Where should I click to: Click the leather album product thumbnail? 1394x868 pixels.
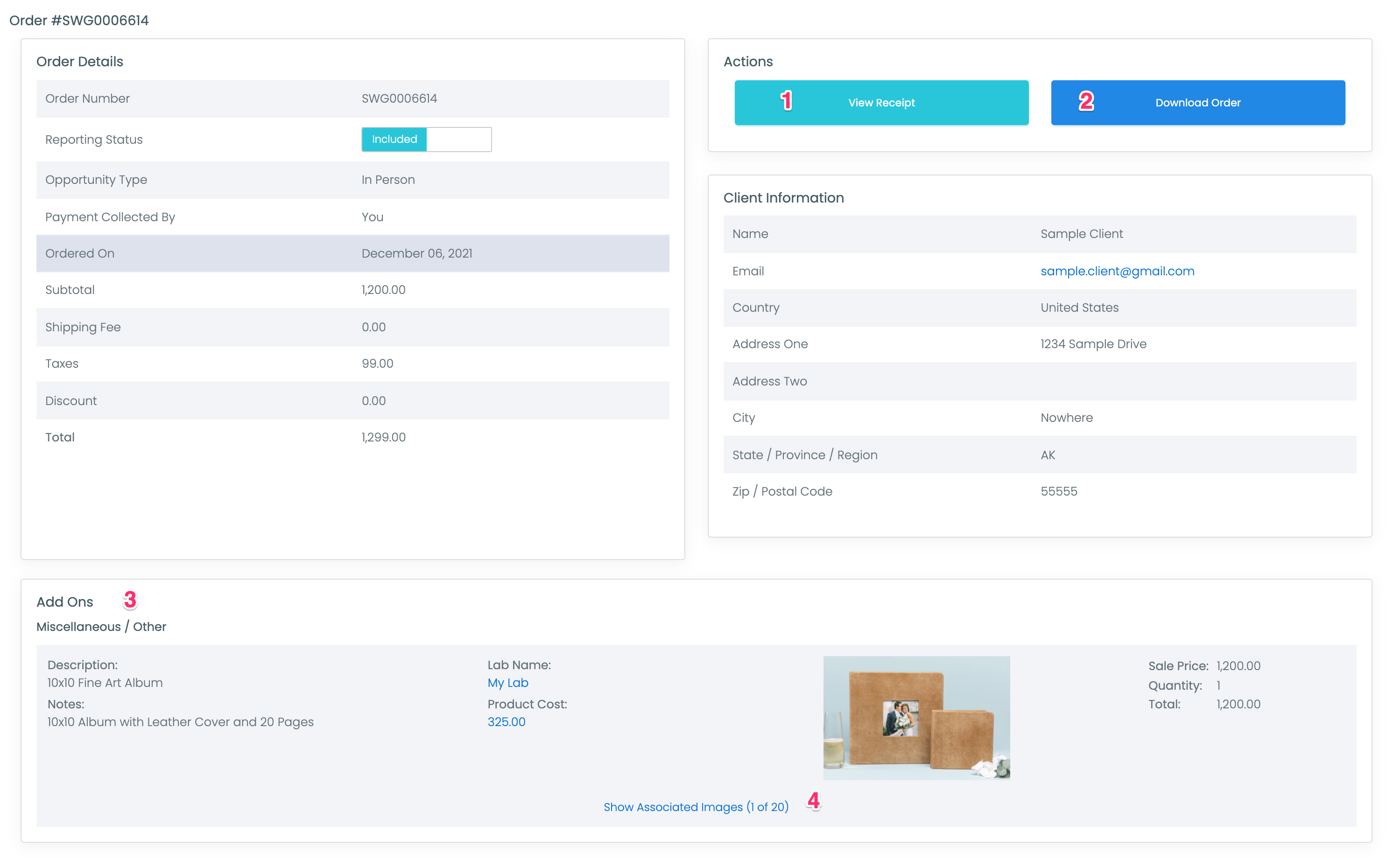(916, 718)
